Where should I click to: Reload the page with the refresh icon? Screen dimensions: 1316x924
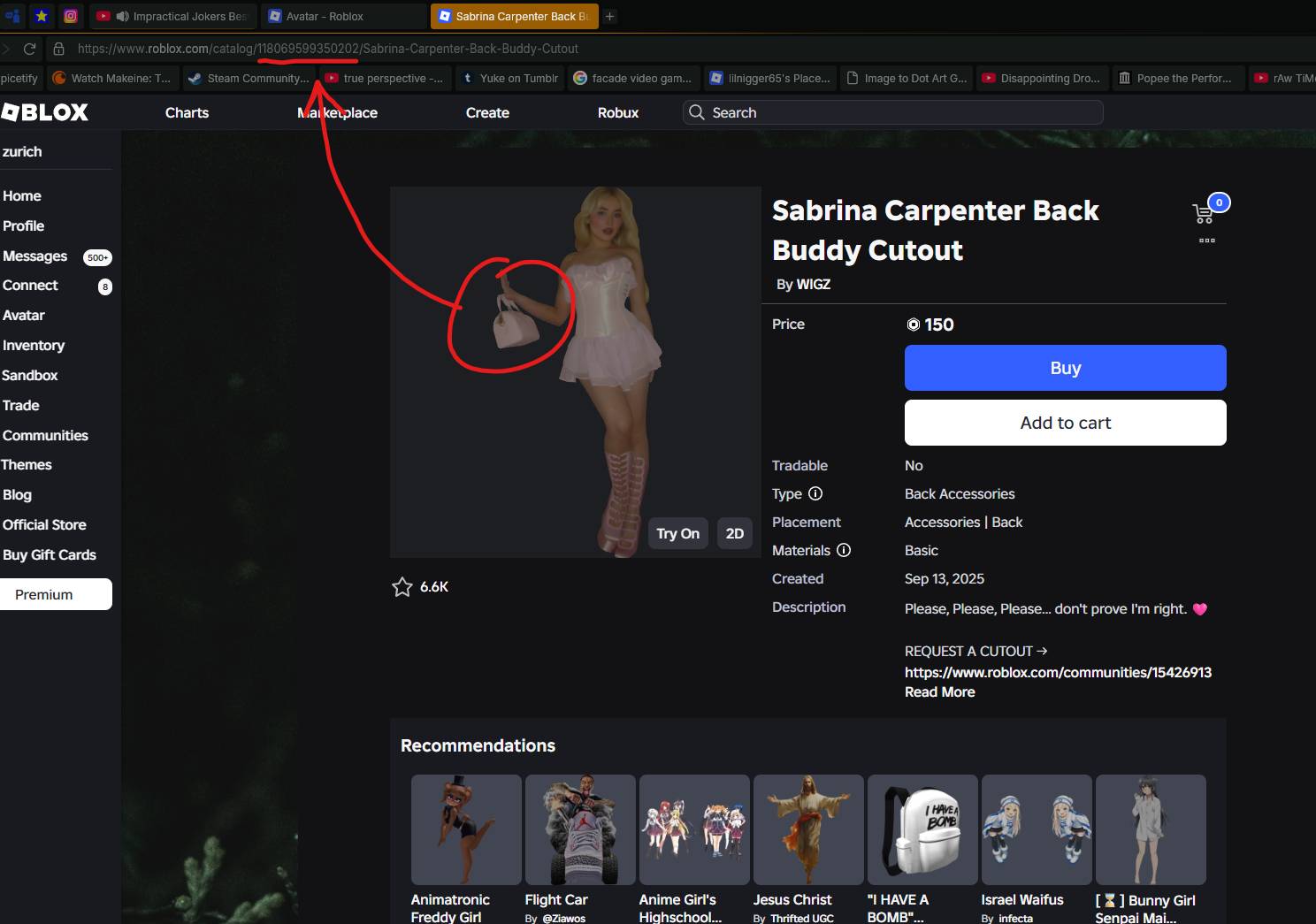tap(29, 49)
